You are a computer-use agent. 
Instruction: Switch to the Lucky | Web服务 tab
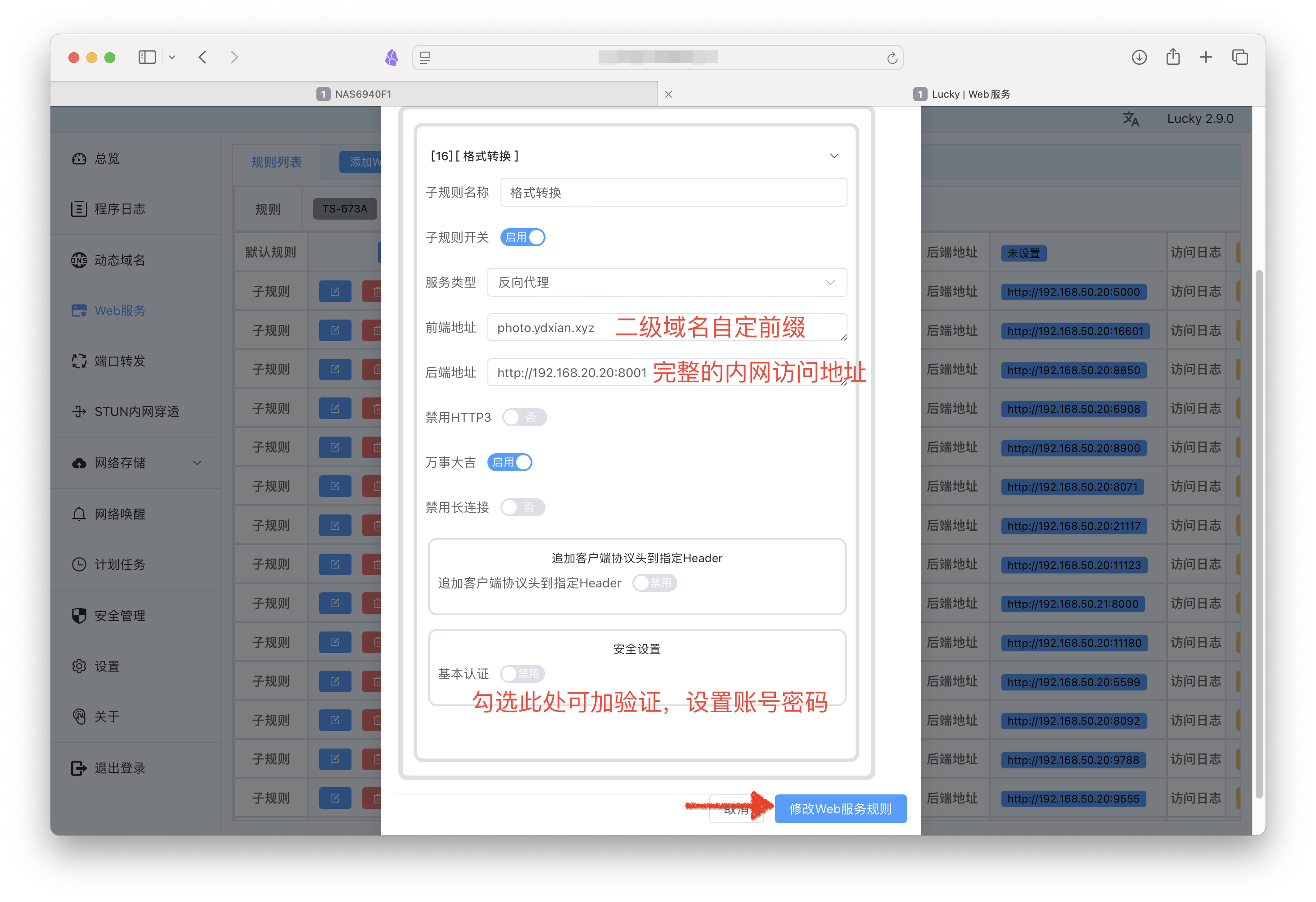click(x=961, y=94)
